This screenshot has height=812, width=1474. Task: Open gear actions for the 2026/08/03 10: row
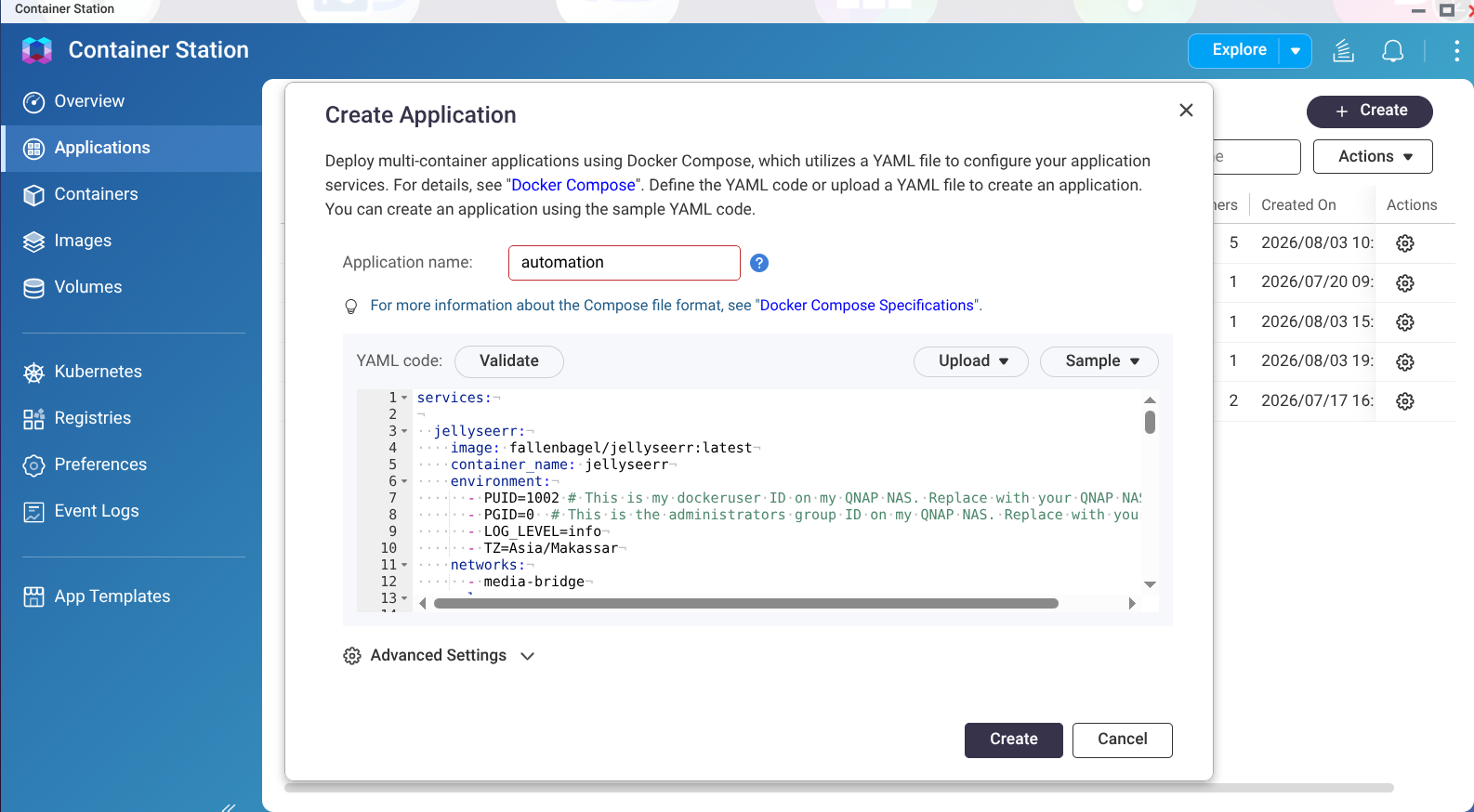pos(1405,243)
